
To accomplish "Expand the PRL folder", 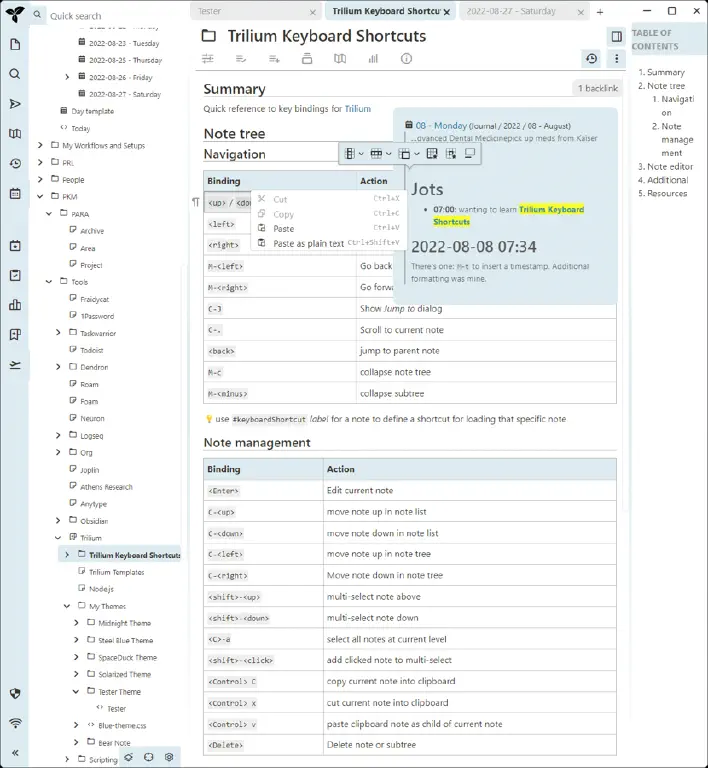I will [x=40, y=162].
